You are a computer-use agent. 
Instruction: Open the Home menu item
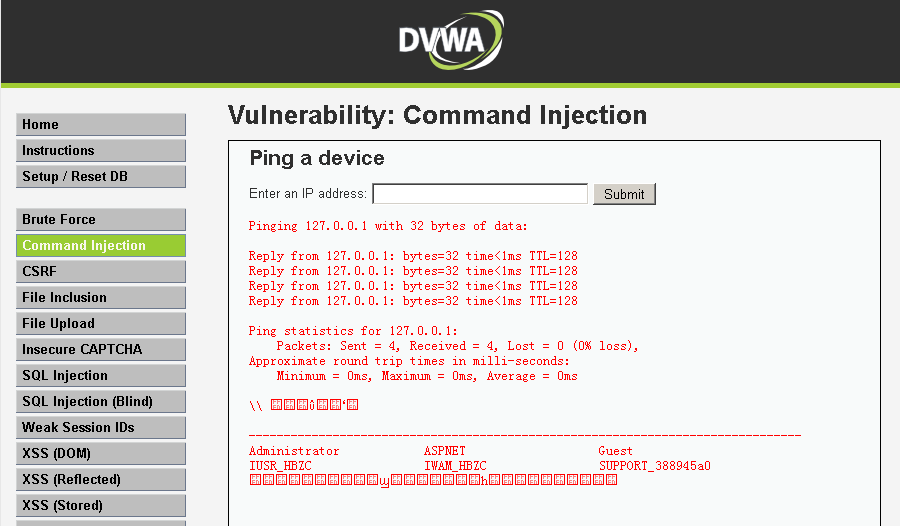click(100, 125)
